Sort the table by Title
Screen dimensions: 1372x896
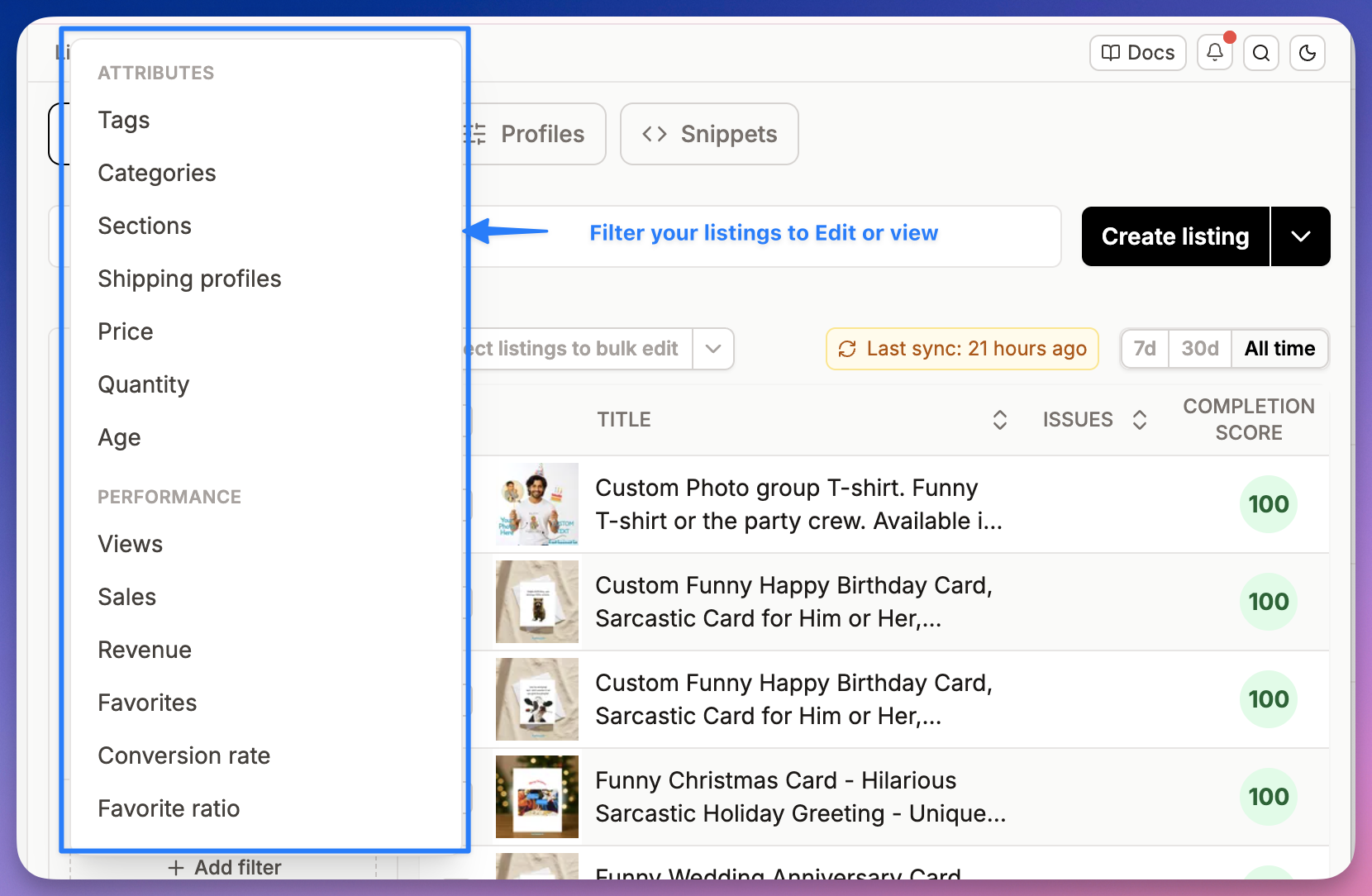pos(999,420)
